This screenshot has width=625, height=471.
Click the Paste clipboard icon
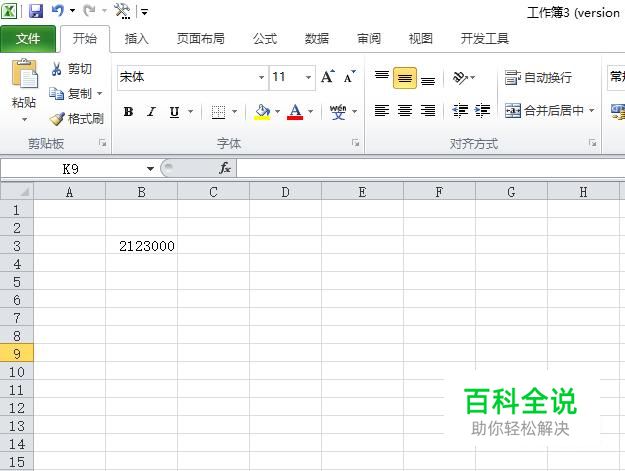pyautogui.click(x=24, y=74)
